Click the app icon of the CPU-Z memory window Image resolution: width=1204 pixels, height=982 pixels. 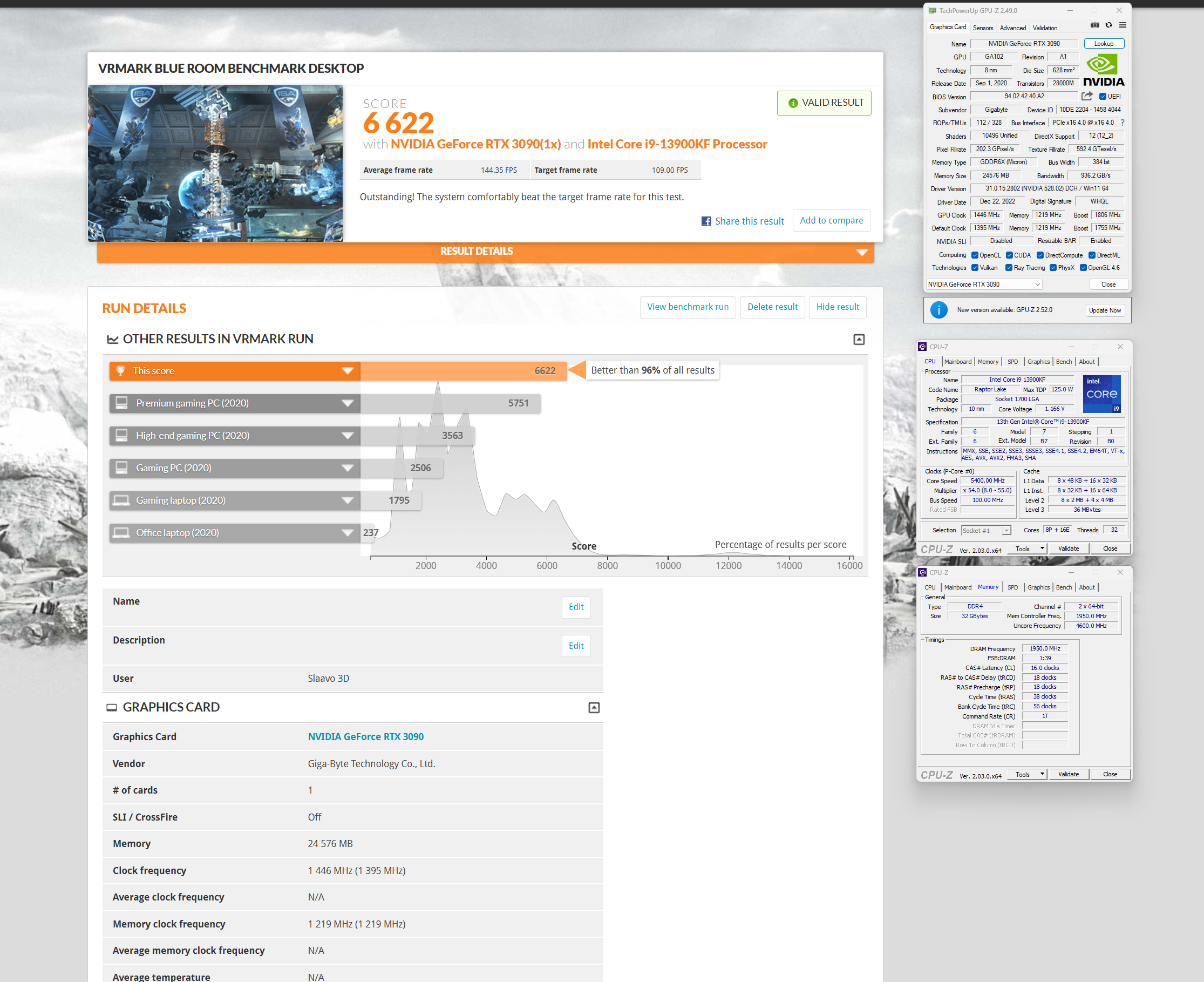tap(922, 572)
